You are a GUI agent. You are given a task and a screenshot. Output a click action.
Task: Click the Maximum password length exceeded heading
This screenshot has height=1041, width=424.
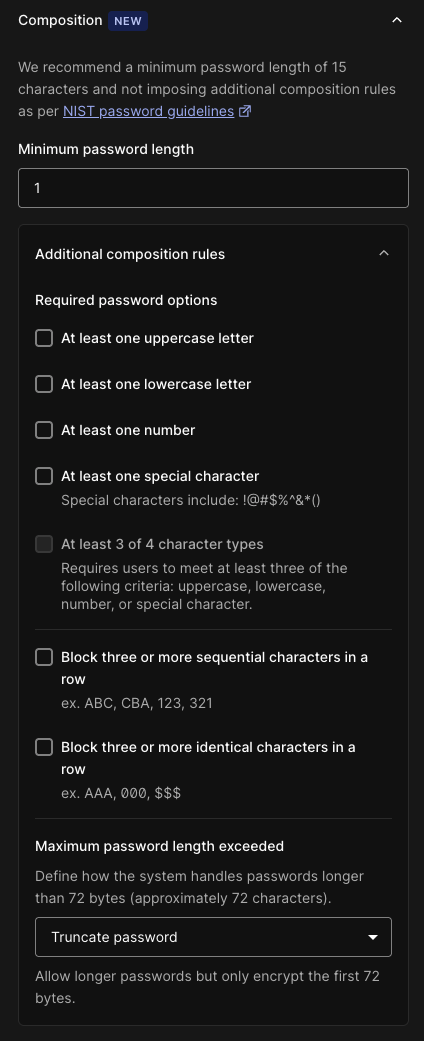(159, 846)
